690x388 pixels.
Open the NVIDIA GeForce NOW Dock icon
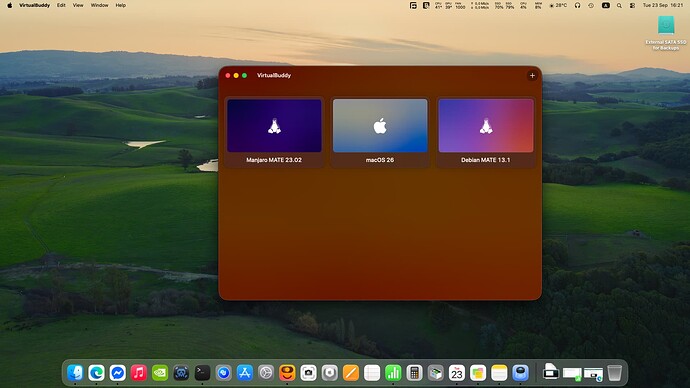[x=160, y=373]
